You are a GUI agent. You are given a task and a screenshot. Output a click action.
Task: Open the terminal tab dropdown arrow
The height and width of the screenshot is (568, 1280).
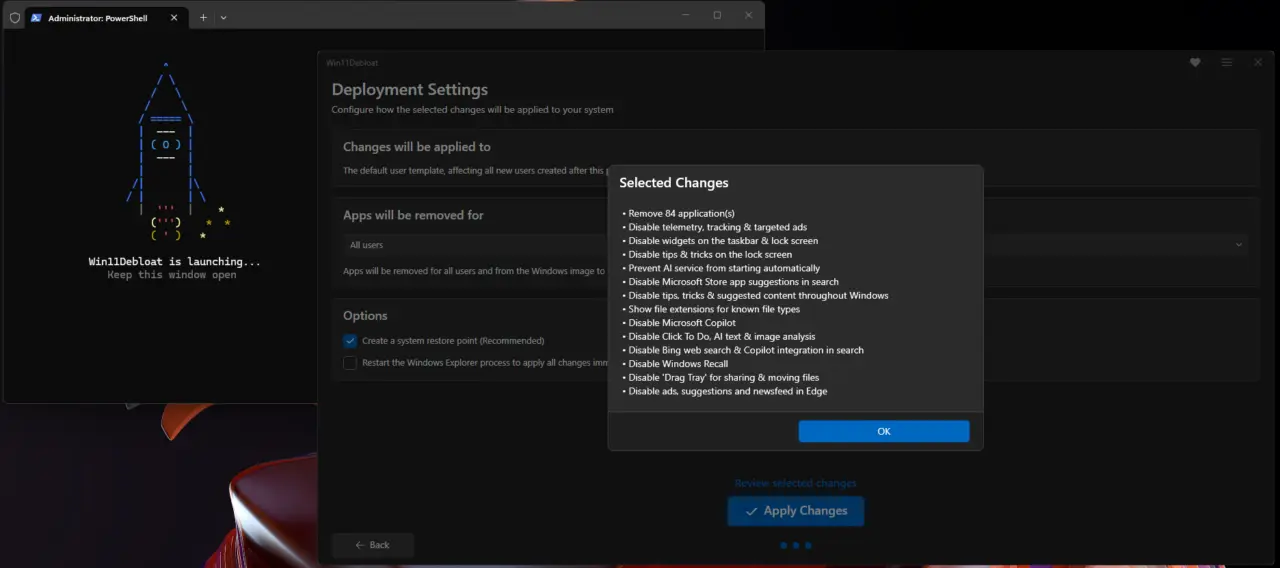click(223, 17)
